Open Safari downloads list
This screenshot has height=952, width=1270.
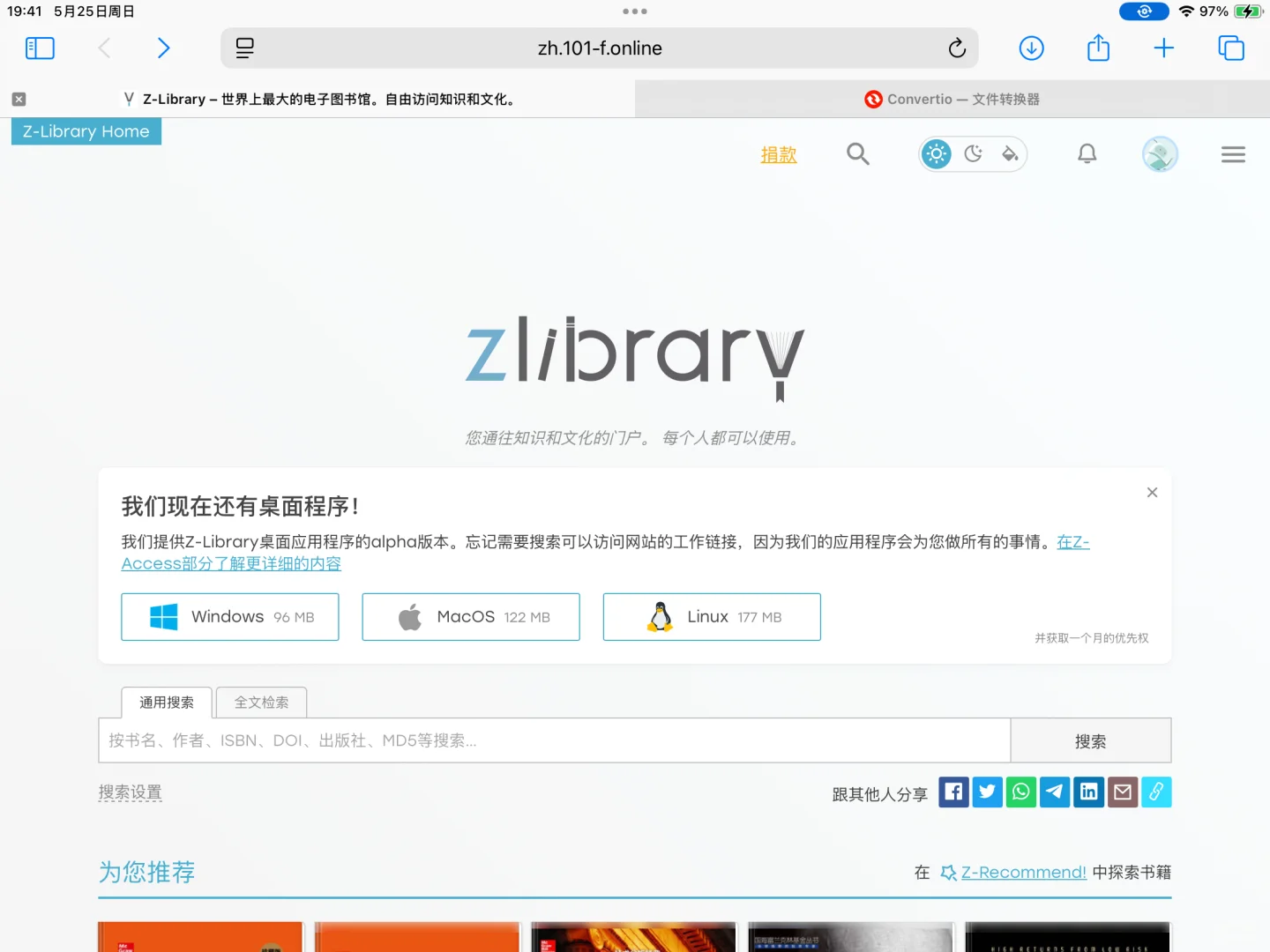(1031, 48)
